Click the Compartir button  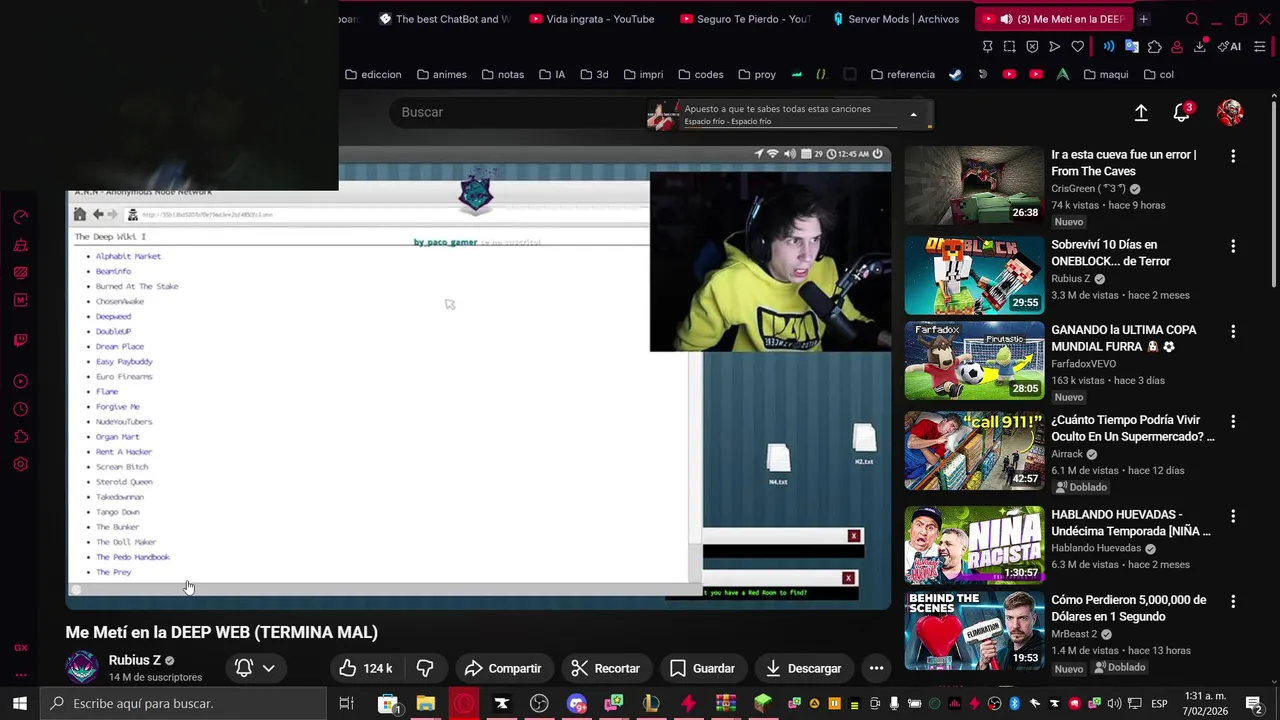(503, 668)
